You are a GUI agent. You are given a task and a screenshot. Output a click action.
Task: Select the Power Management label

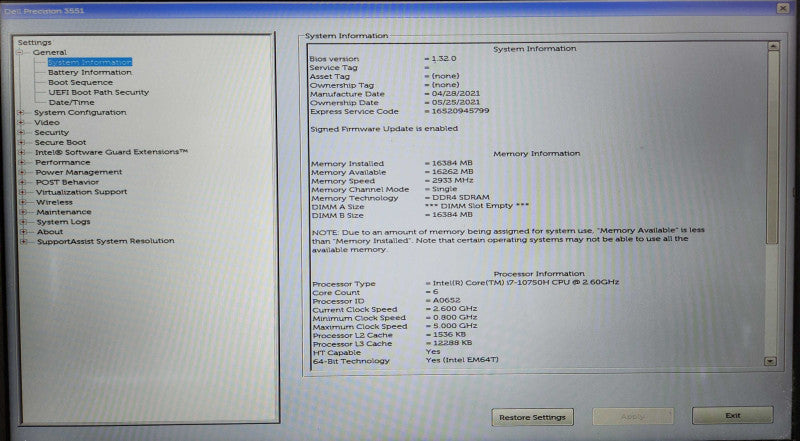coord(79,172)
